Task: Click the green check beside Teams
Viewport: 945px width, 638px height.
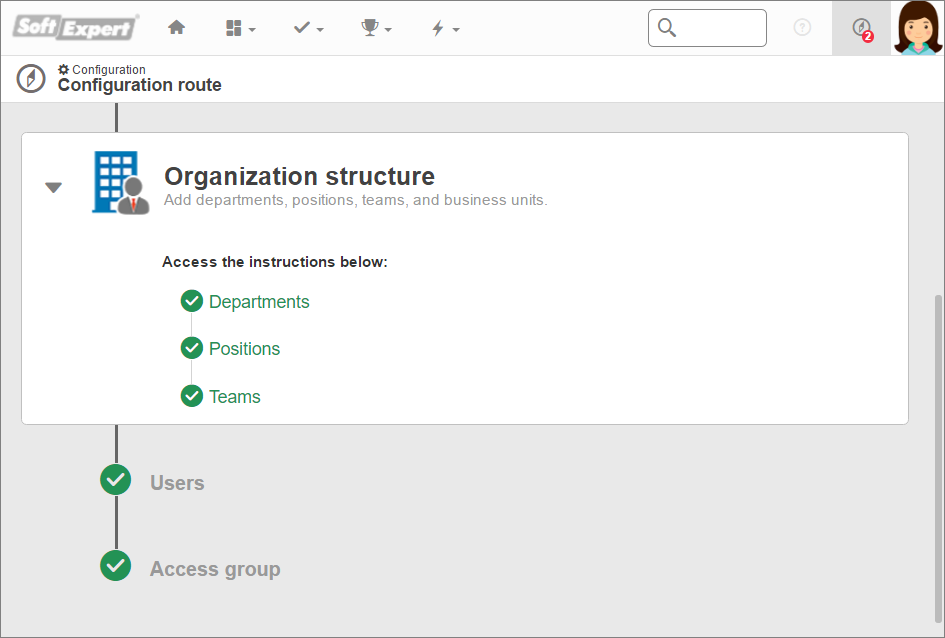Action: pyautogui.click(x=192, y=396)
